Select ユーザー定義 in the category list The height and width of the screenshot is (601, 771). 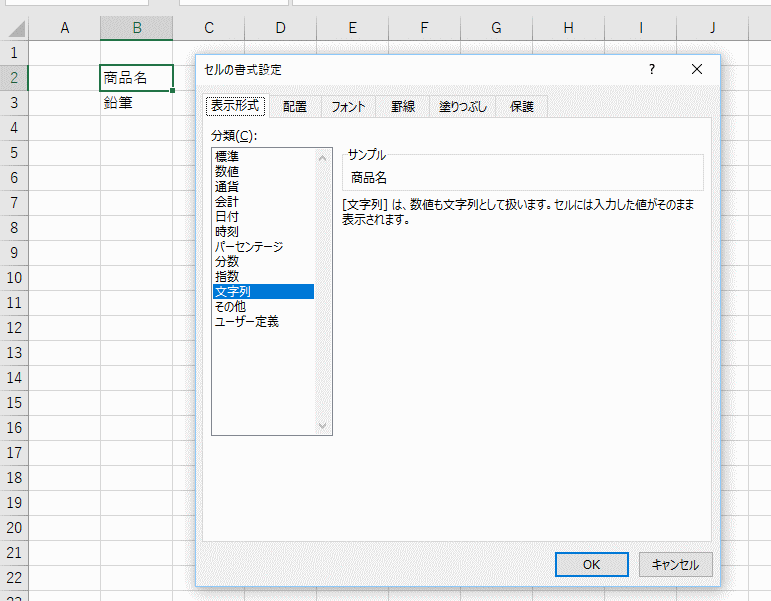pos(246,322)
